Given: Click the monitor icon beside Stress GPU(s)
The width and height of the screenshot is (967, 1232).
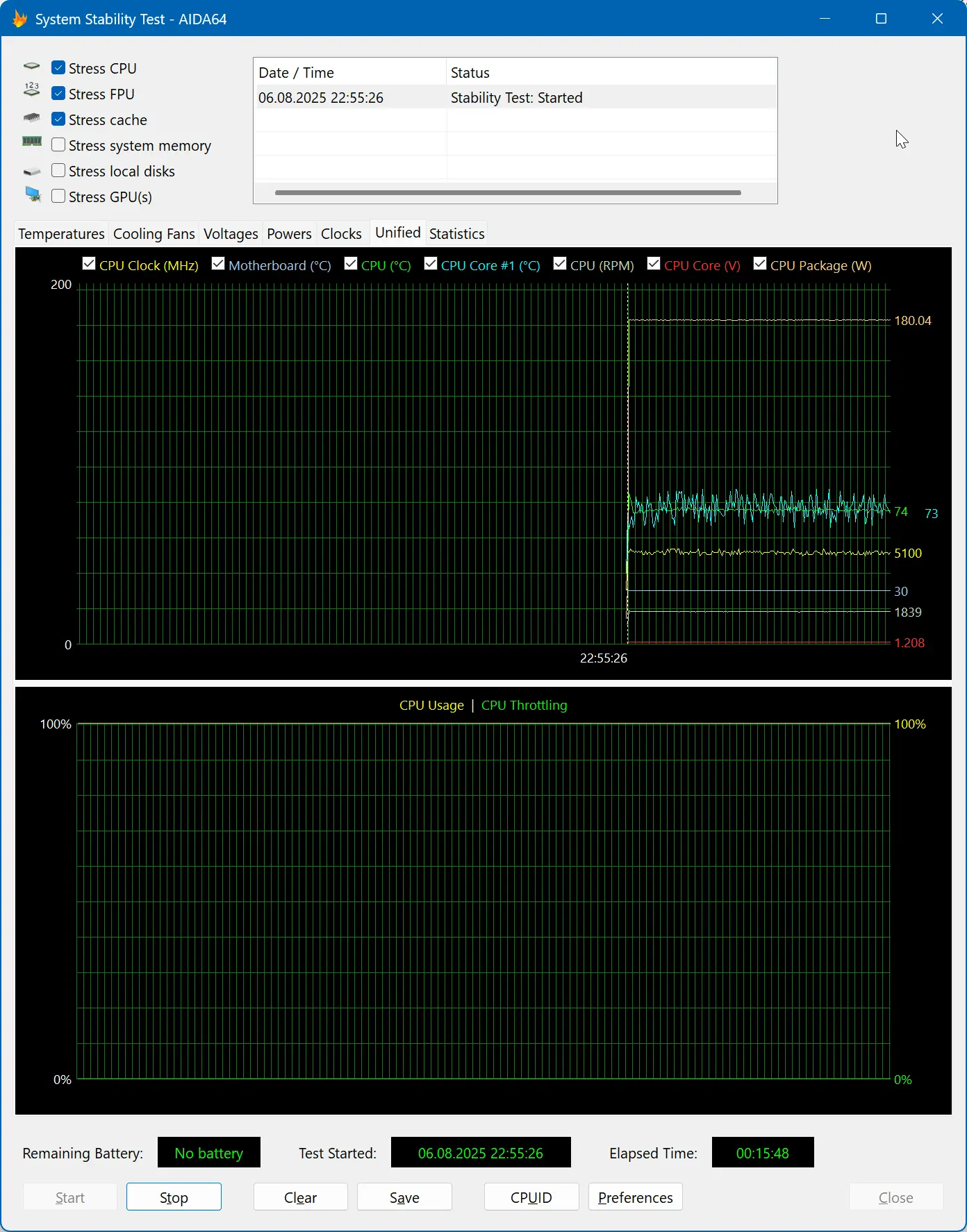Looking at the screenshot, I should (x=33, y=194).
